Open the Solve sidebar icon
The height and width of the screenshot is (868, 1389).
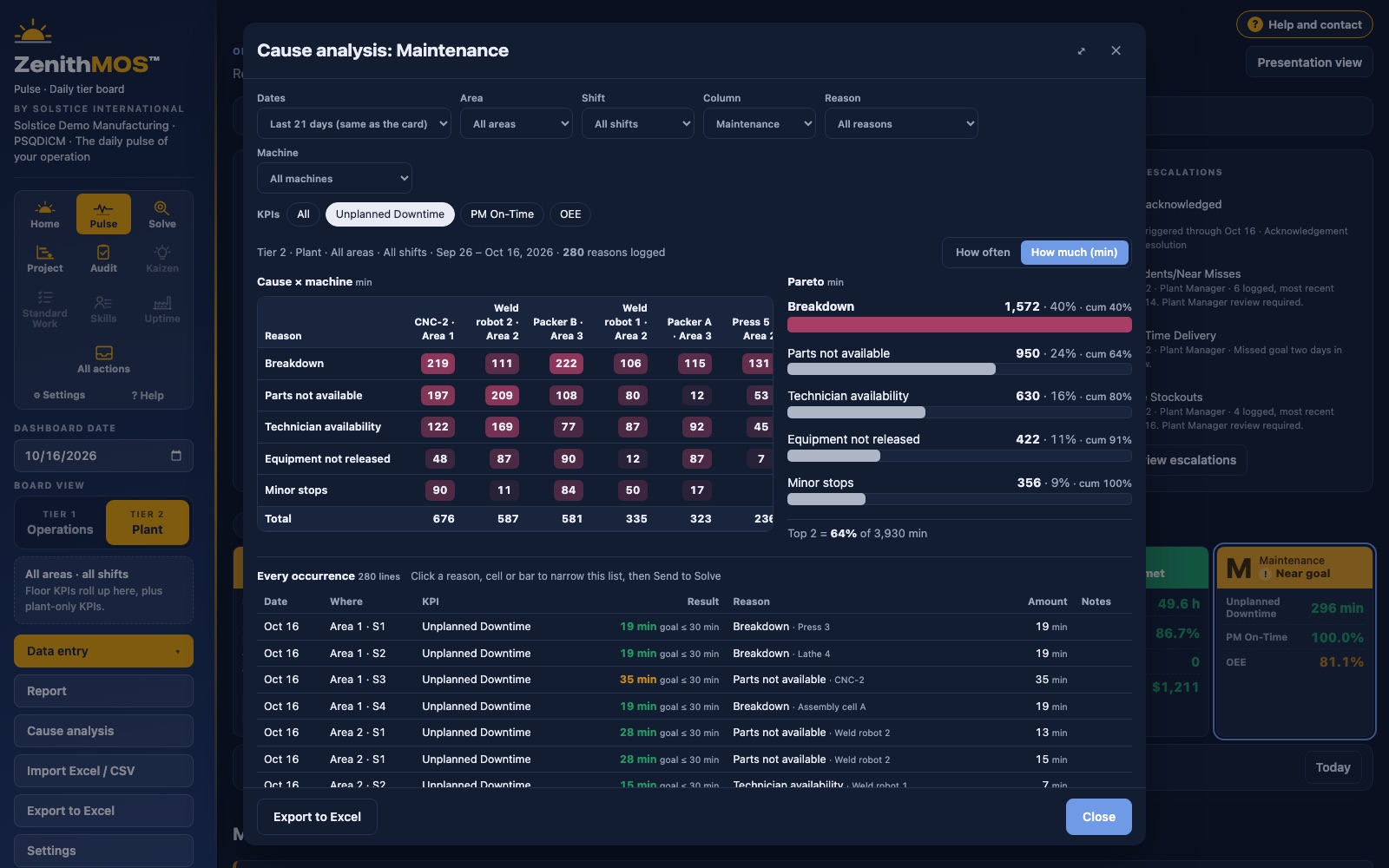162,214
